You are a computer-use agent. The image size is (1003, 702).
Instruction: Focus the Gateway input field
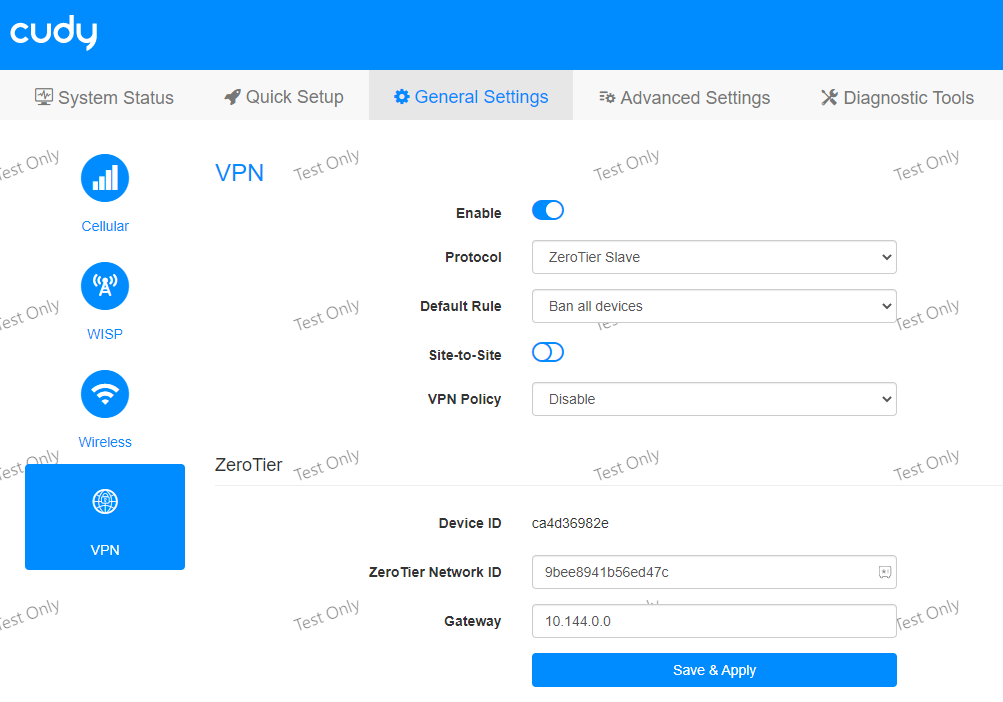pos(715,621)
